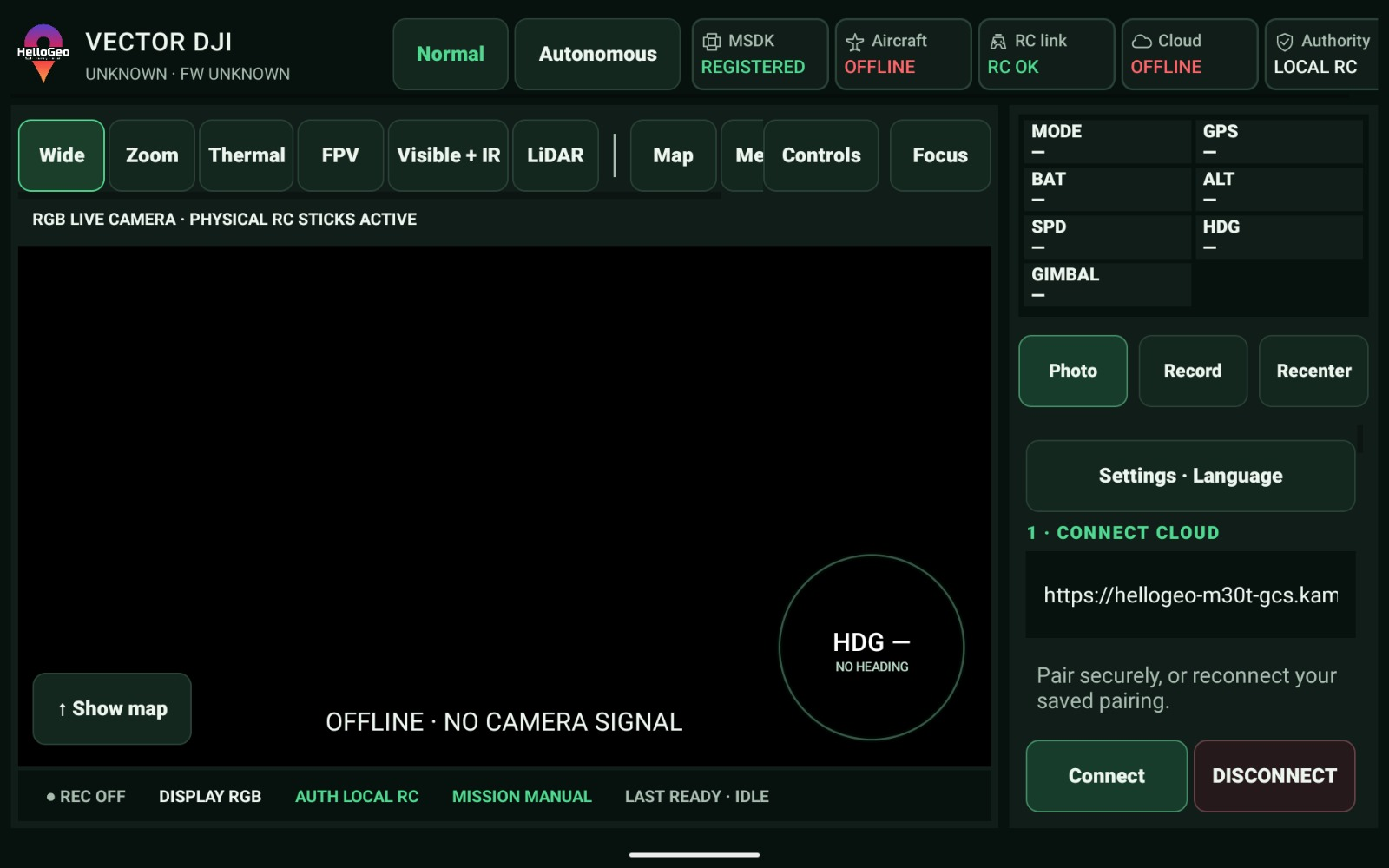Click AUTH LOCAL RC status text
1389x868 pixels.
point(357,796)
